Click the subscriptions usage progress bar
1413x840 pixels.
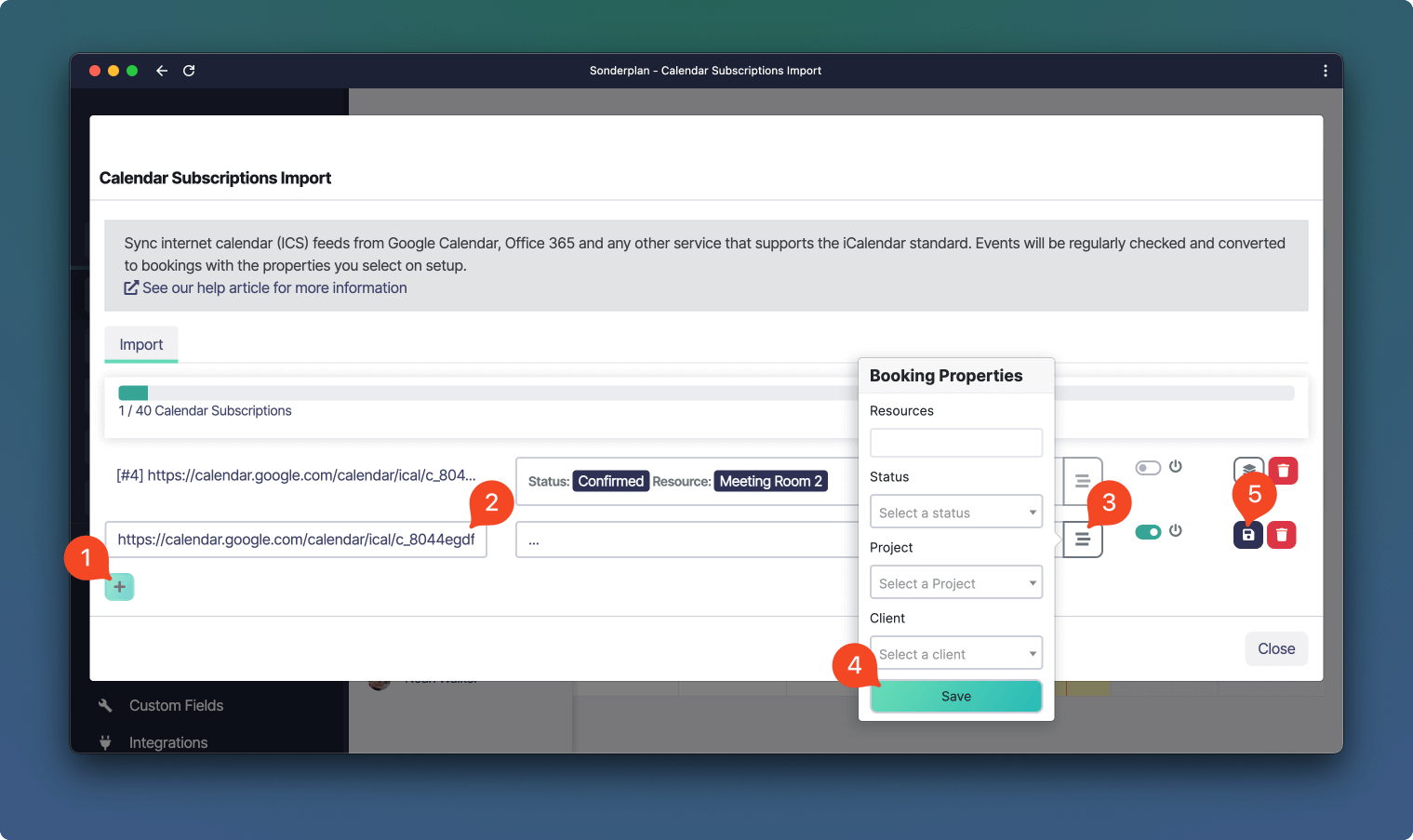pyautogui.click(x=706, y=393)
